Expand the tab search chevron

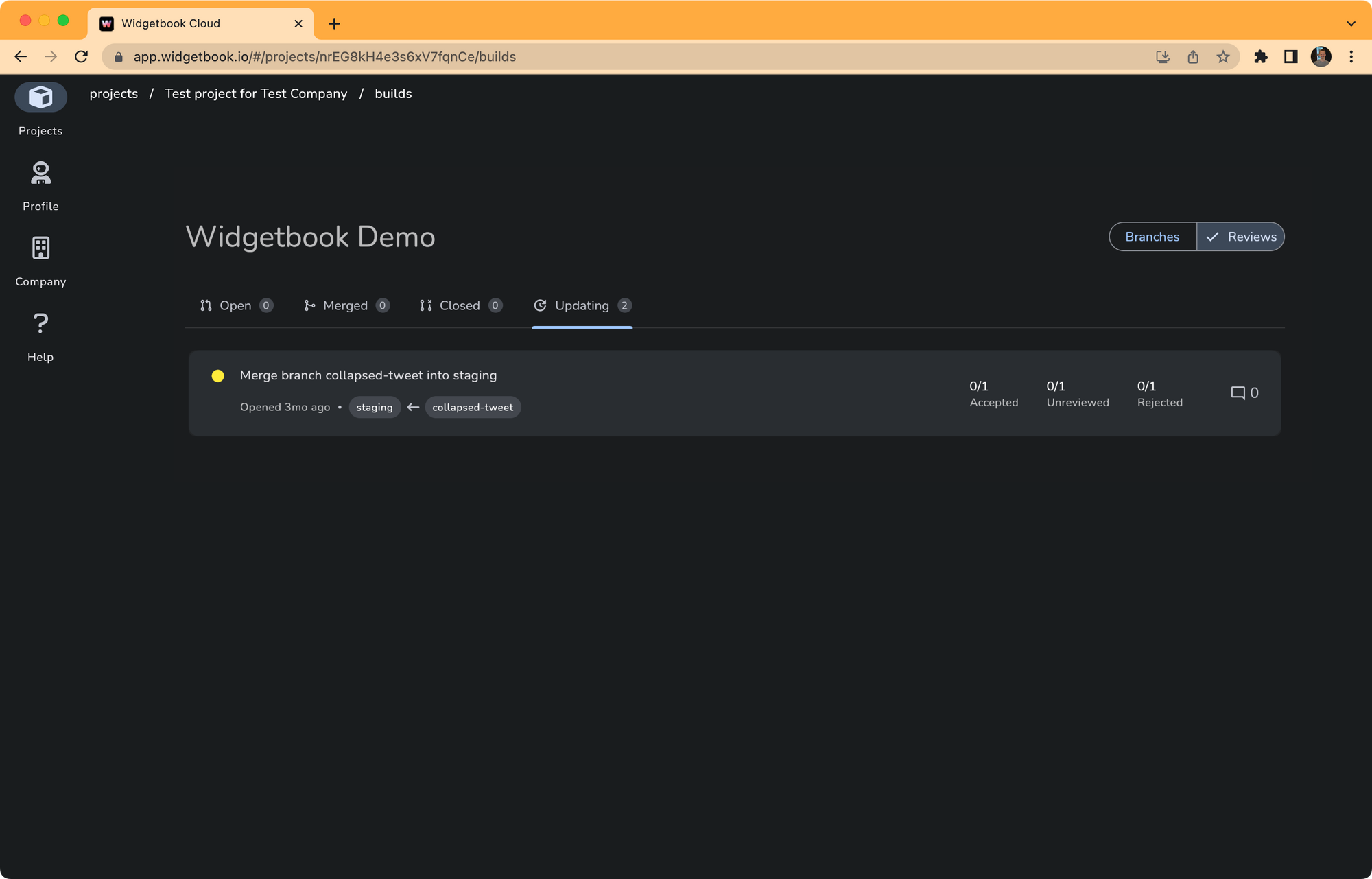(x=1351, y=23)
